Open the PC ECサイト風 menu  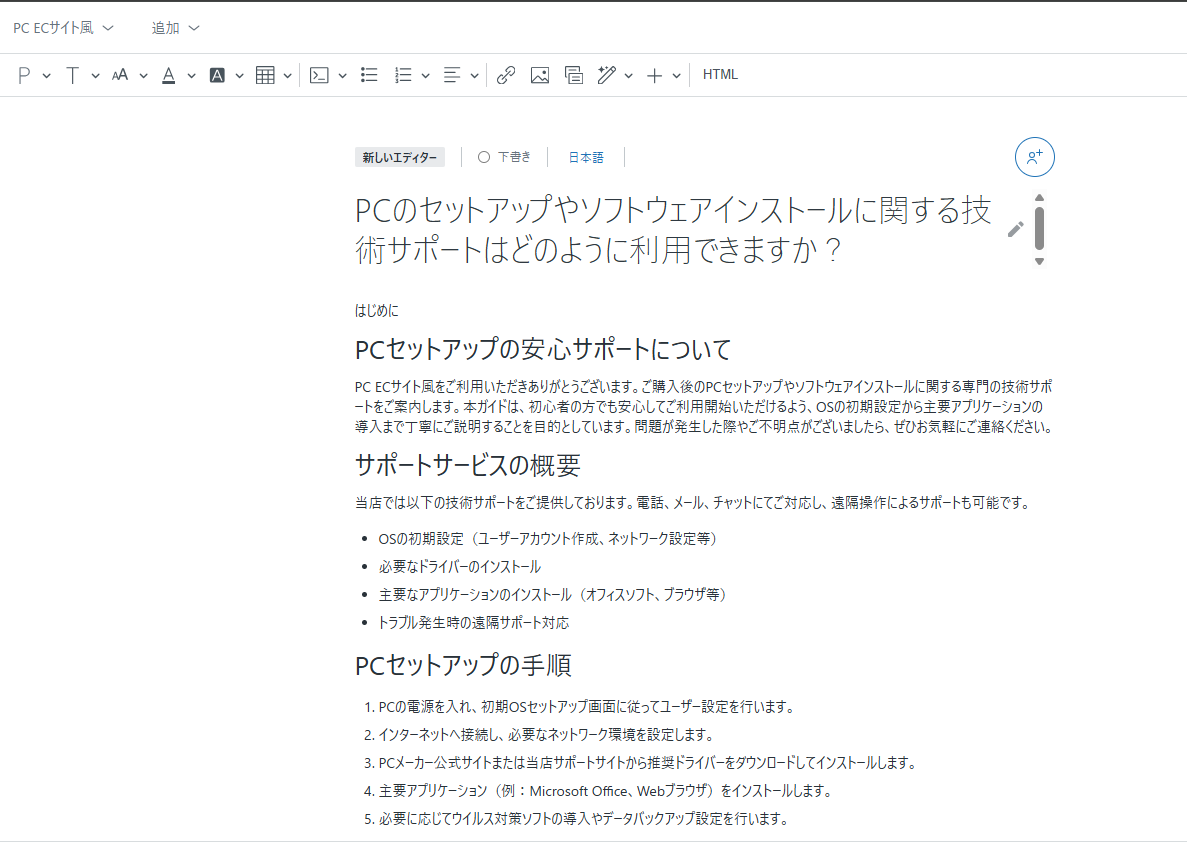[63, 28]
